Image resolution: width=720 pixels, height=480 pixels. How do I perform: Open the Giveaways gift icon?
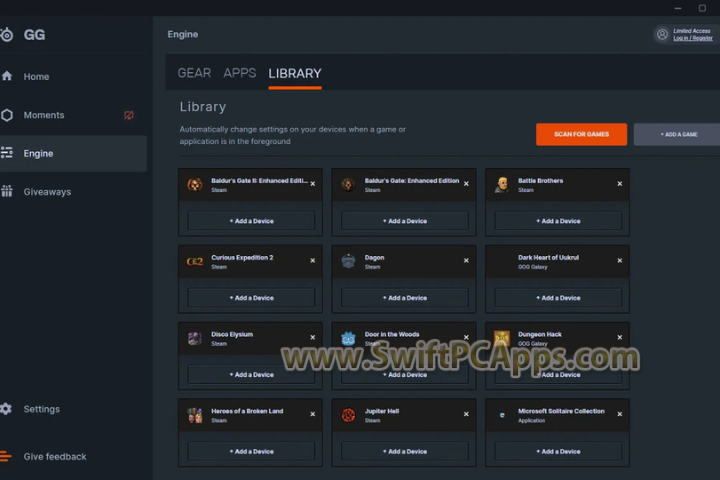coord(7,191)
